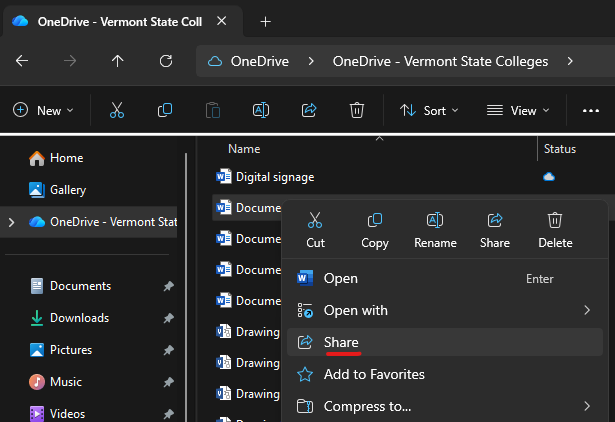The width and height of the screenshot is (615, 422).
Task: Click the Rename icon in the toolbar
Action: tap(261, 110)
